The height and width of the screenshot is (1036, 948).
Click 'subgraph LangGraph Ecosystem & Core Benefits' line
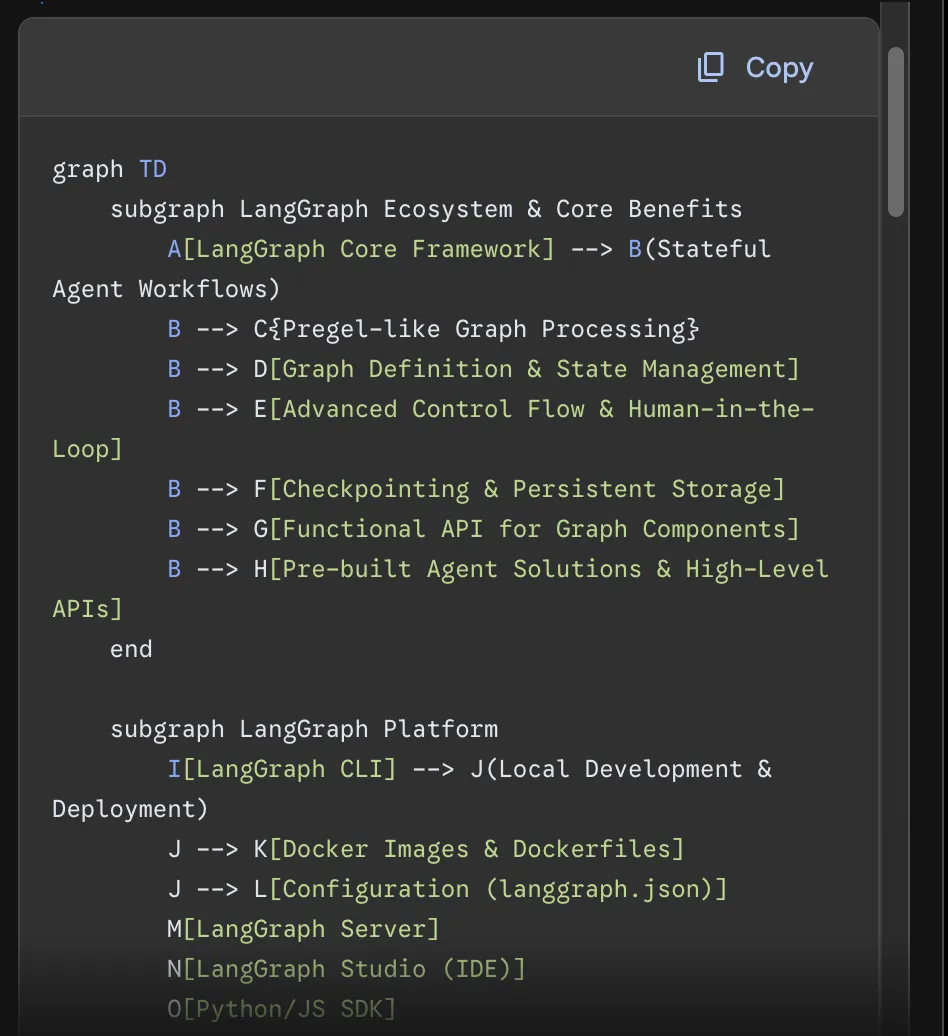(x=426, y=209)
